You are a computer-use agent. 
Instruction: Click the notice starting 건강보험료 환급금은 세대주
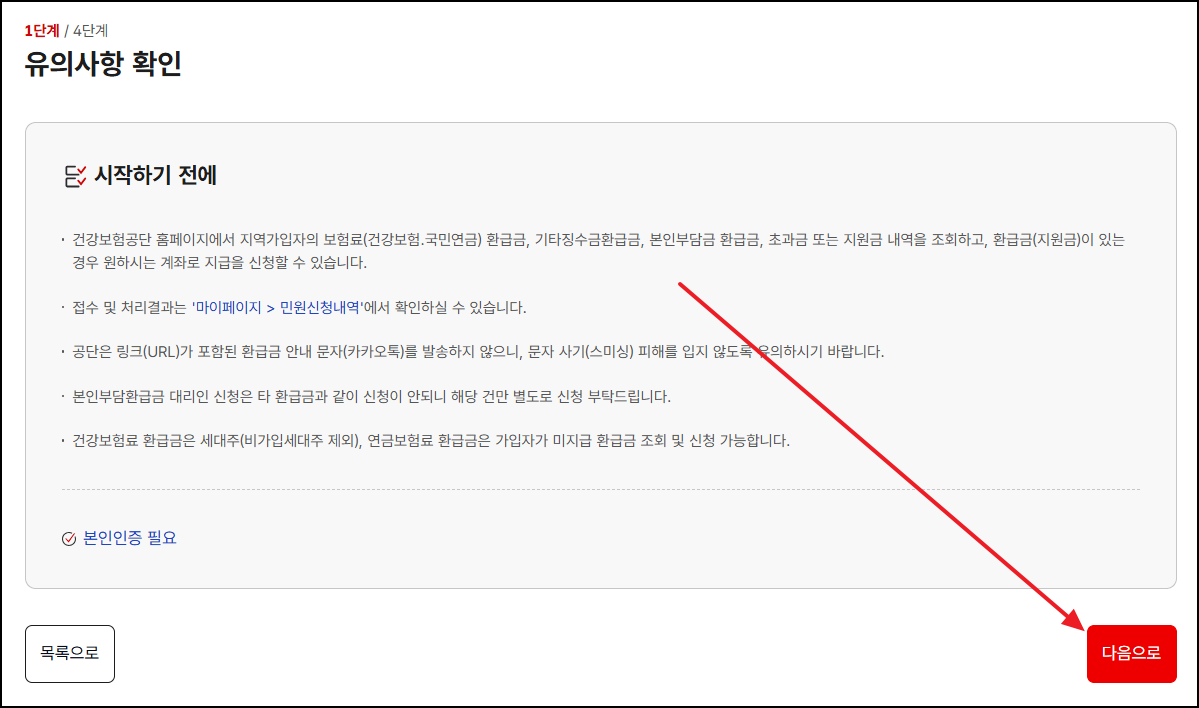click(431, 440)
